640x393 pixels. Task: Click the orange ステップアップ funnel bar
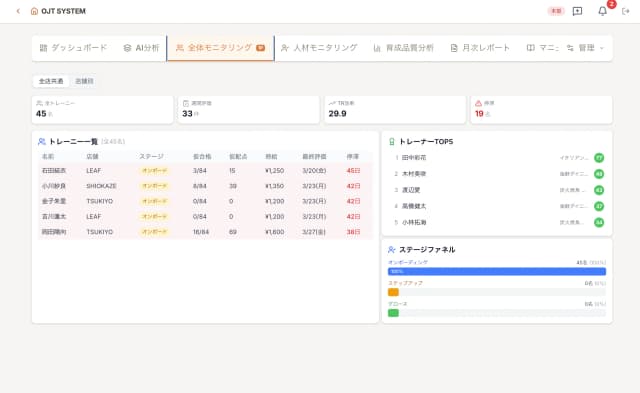click(393, 292)
